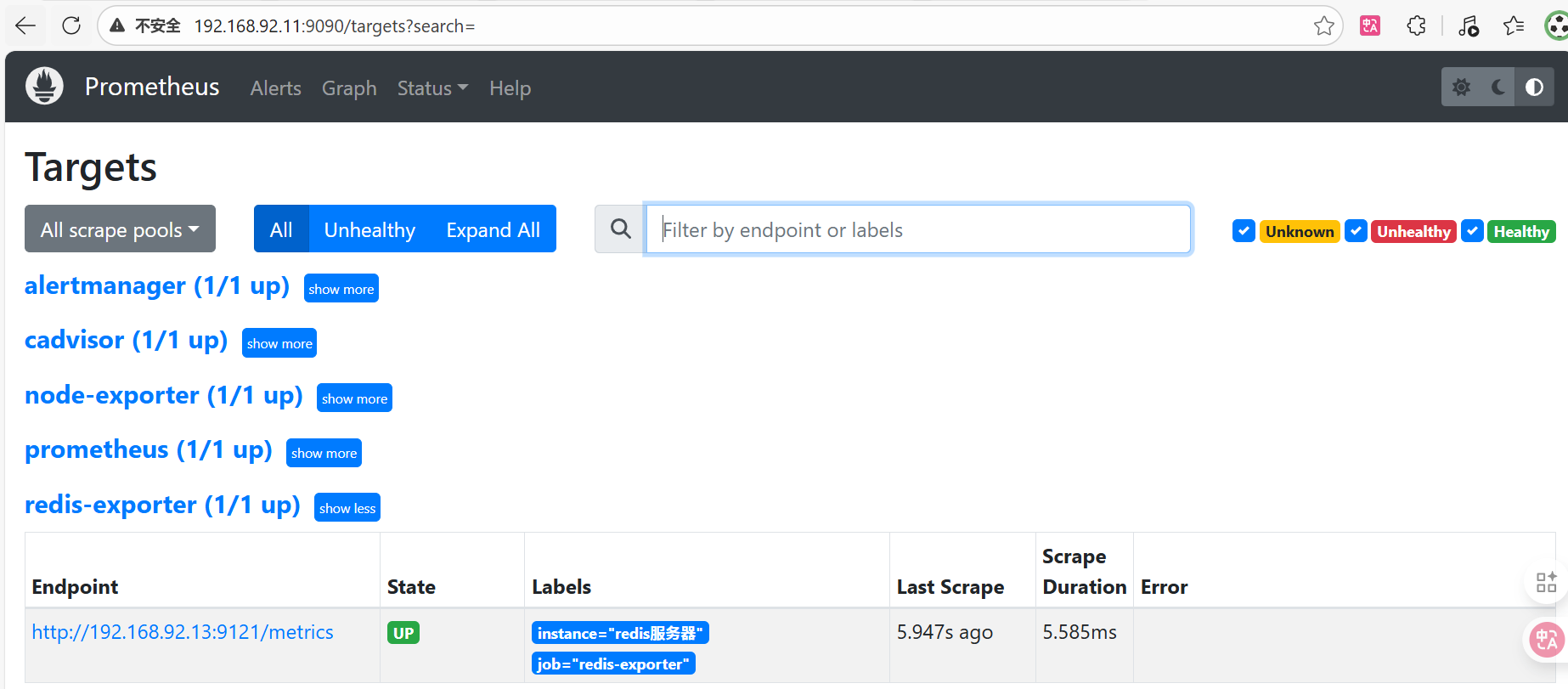Bookmark page with the star icon
The width and height of the screenshot is (1568, 689).
pyautogui.click(x=1323, y=26)
